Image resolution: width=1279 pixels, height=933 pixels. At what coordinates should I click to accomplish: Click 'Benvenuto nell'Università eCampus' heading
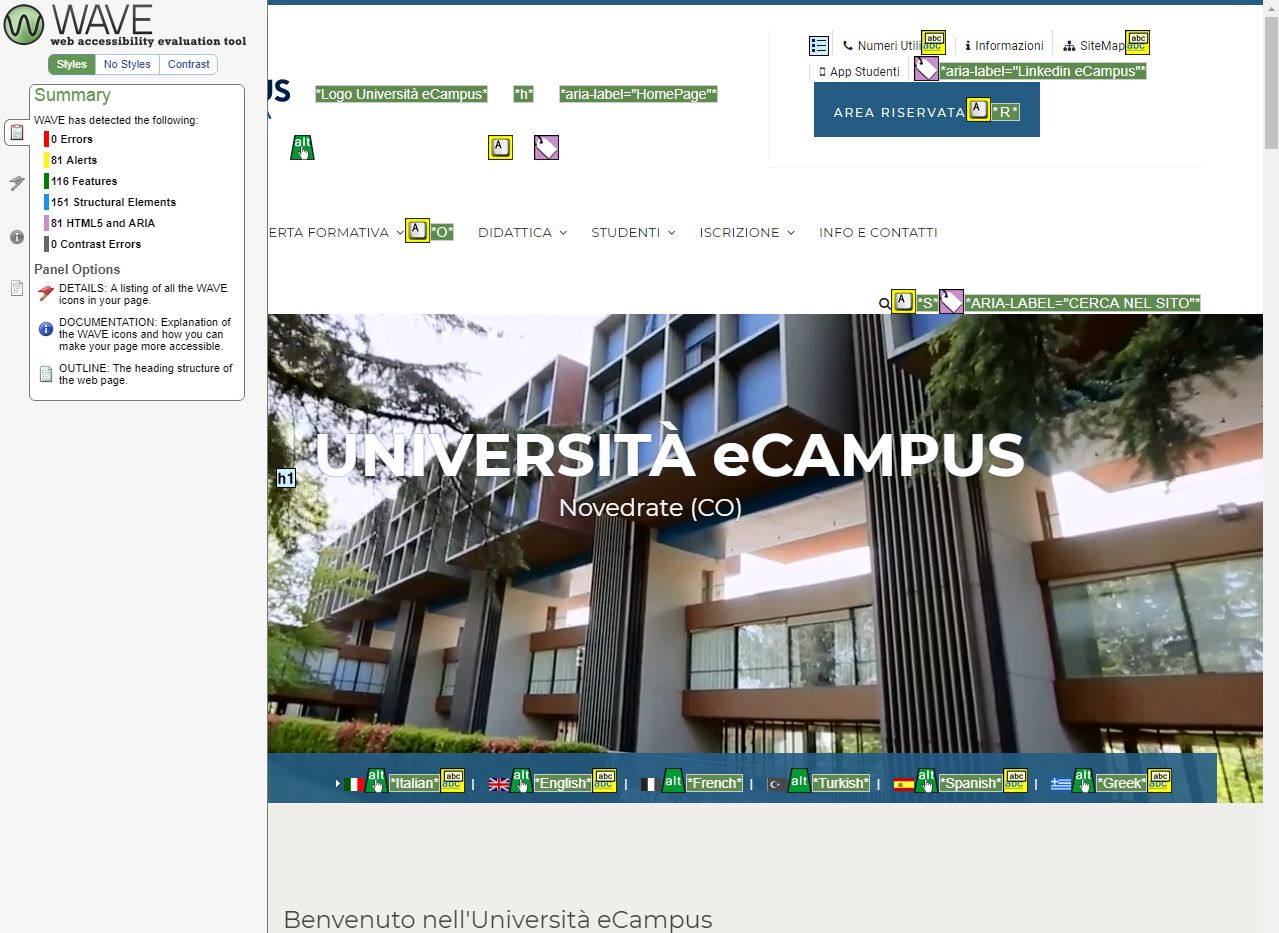[x=498, y=920]
